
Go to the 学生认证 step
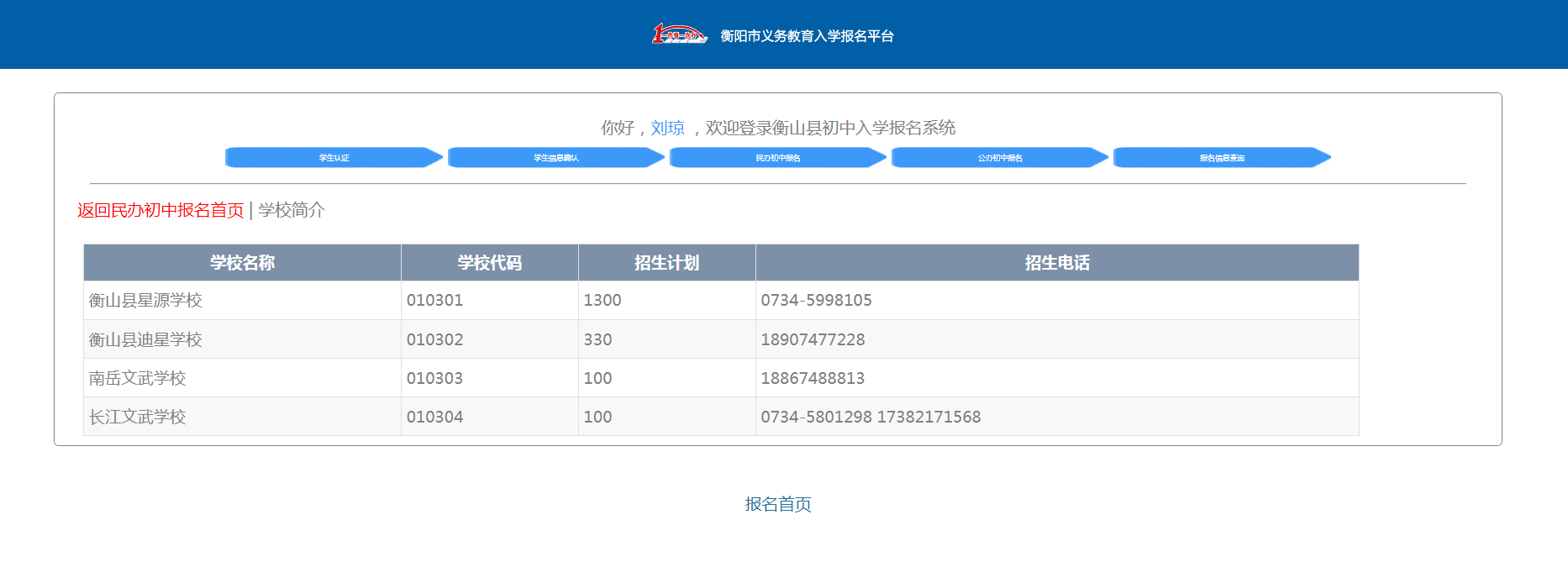334,158
